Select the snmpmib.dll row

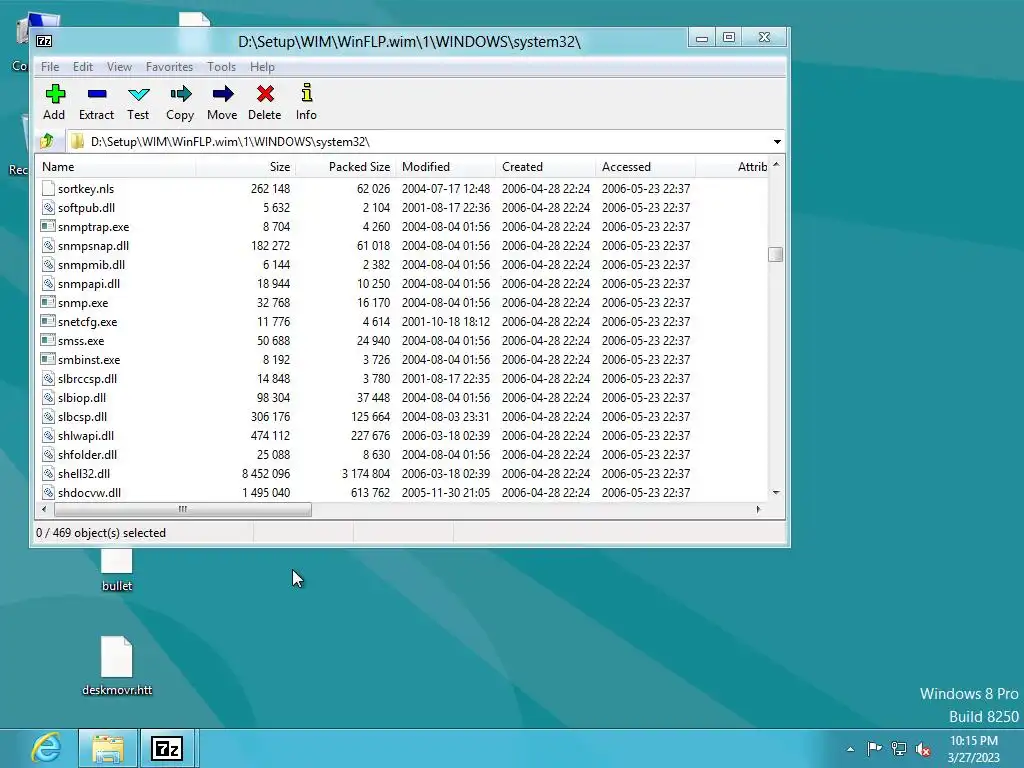click(x=402, y=264)
